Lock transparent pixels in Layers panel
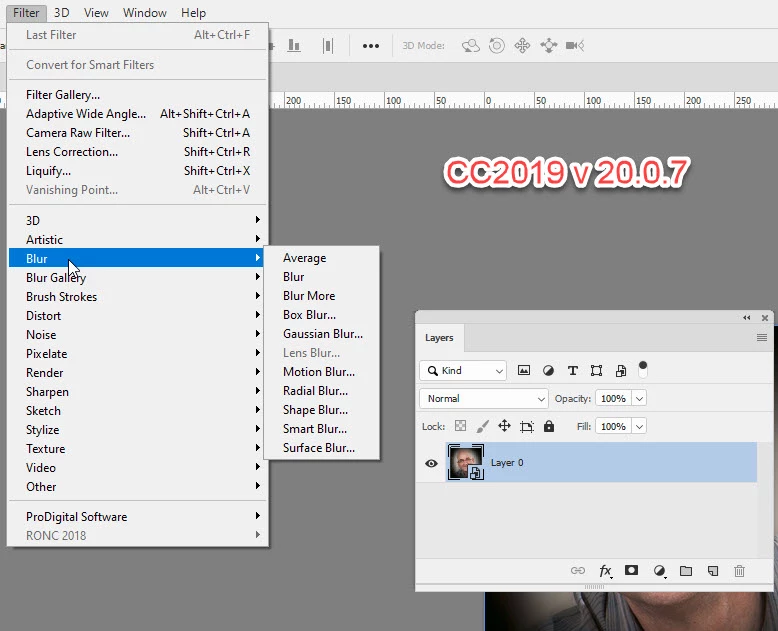This screenshot has height=631, width=778. point(460,426)
